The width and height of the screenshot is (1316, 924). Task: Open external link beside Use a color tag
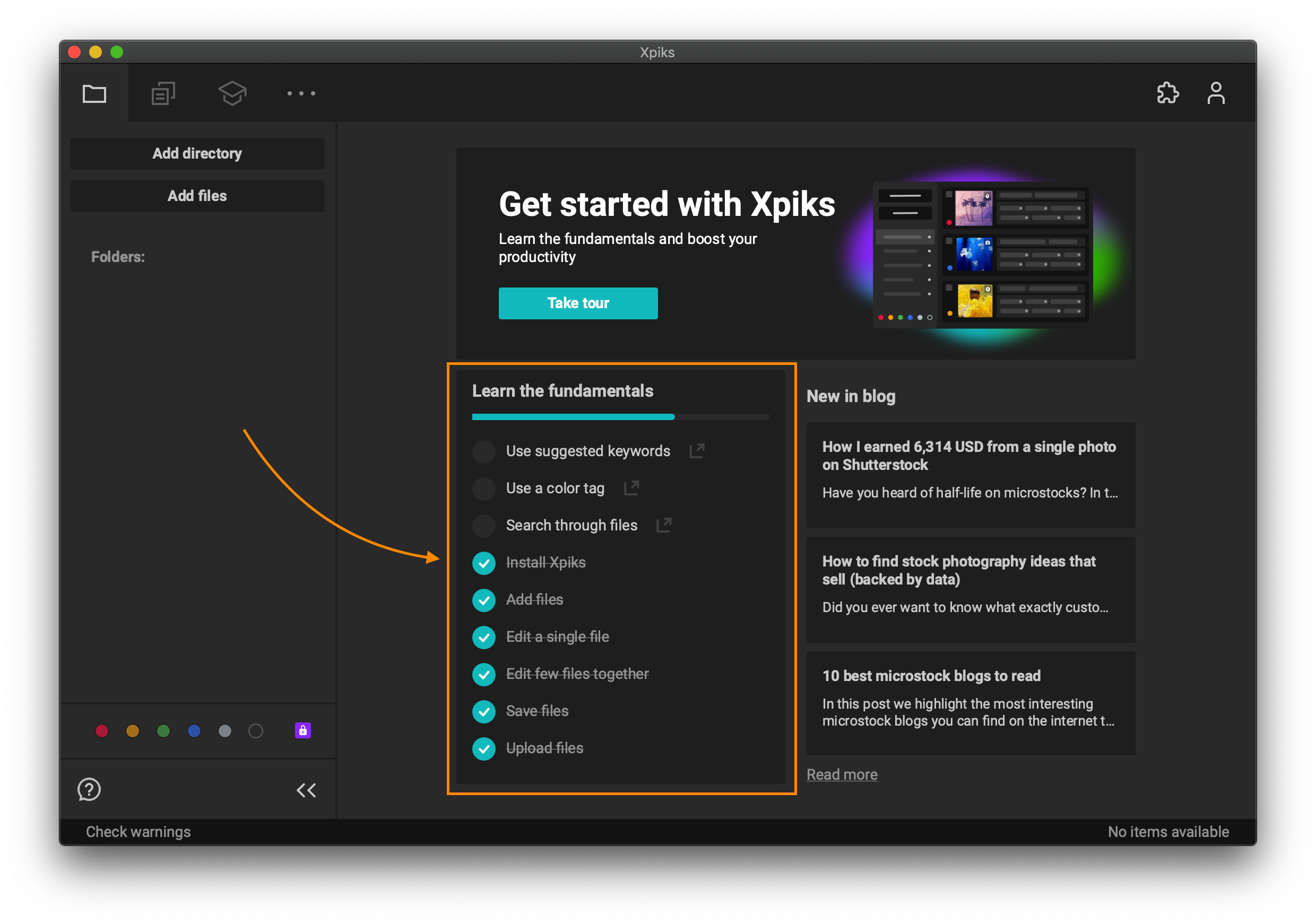pos(631,488)
